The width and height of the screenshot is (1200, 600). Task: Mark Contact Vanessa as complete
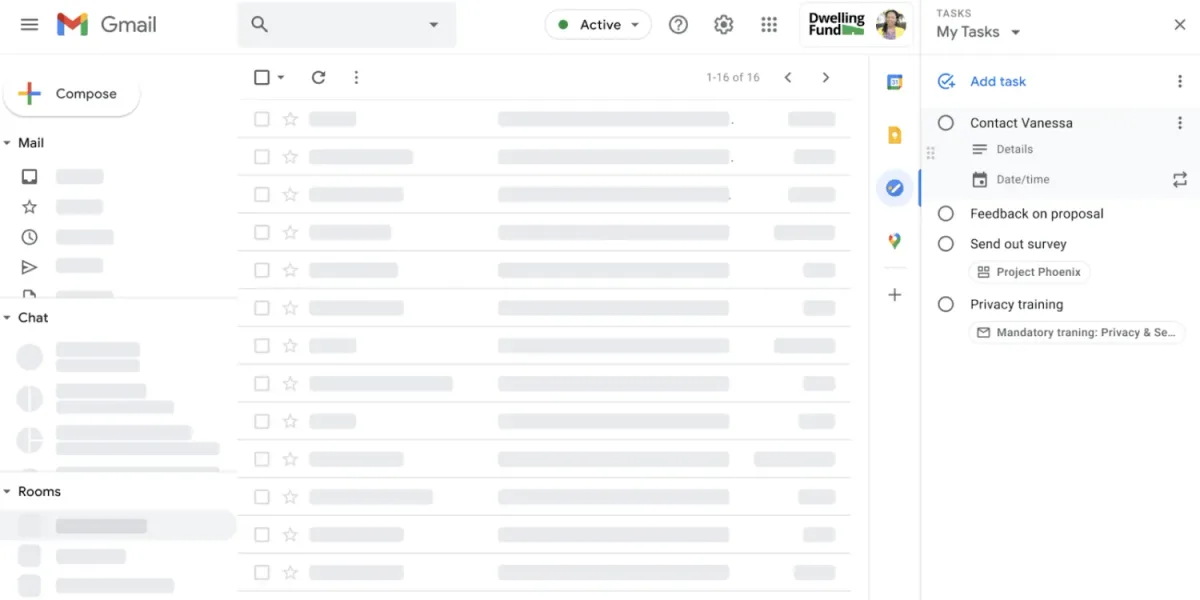(945, 122)
